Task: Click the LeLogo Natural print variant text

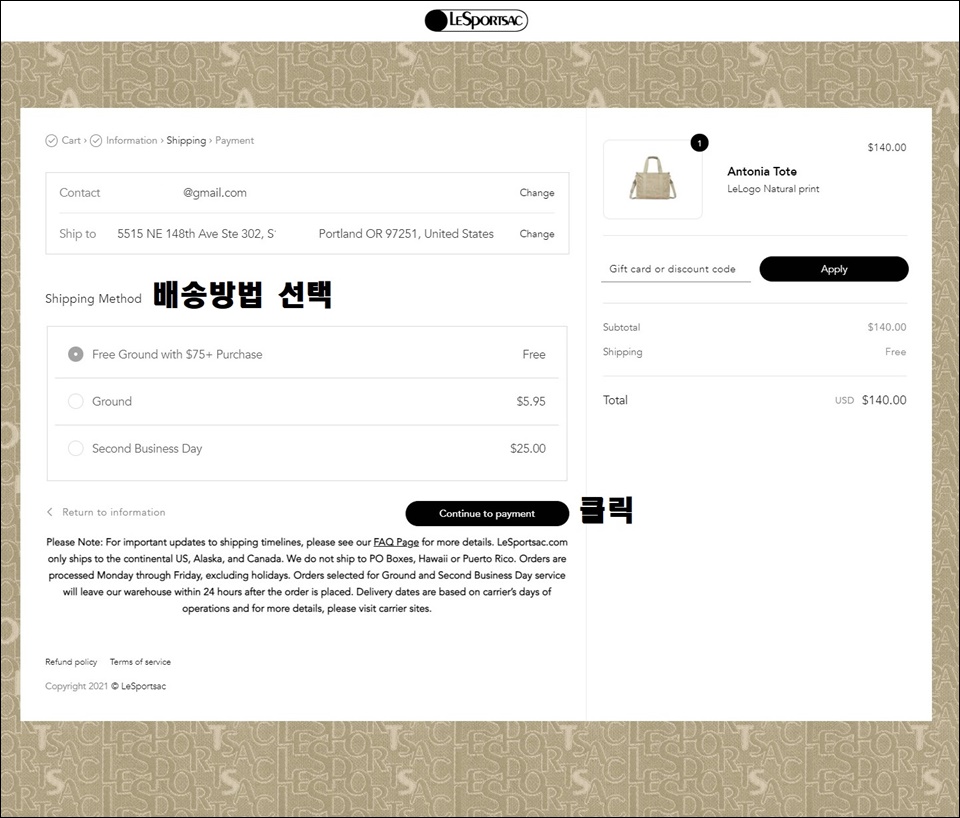Action: pos(773,189)
